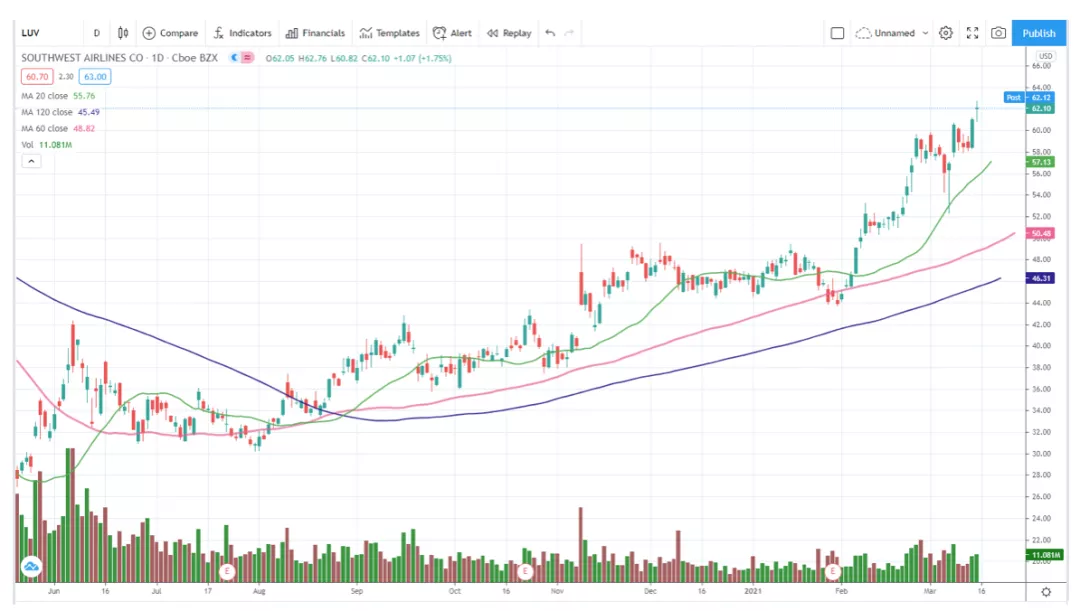Select the MA 60 close indicator legend

pos(58,128)
